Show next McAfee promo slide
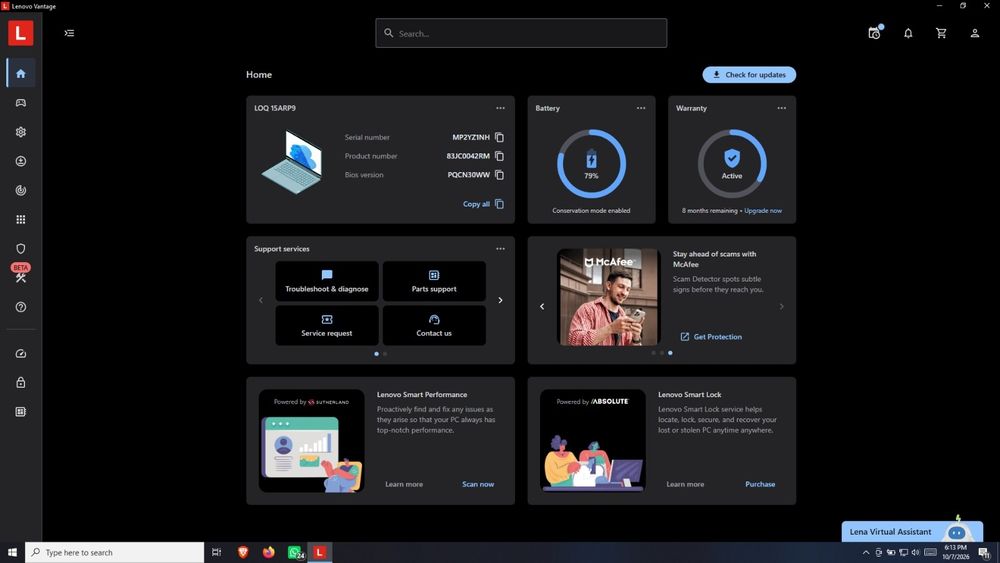The height and width of the screenshot is (563, 1000). point(781,307)
